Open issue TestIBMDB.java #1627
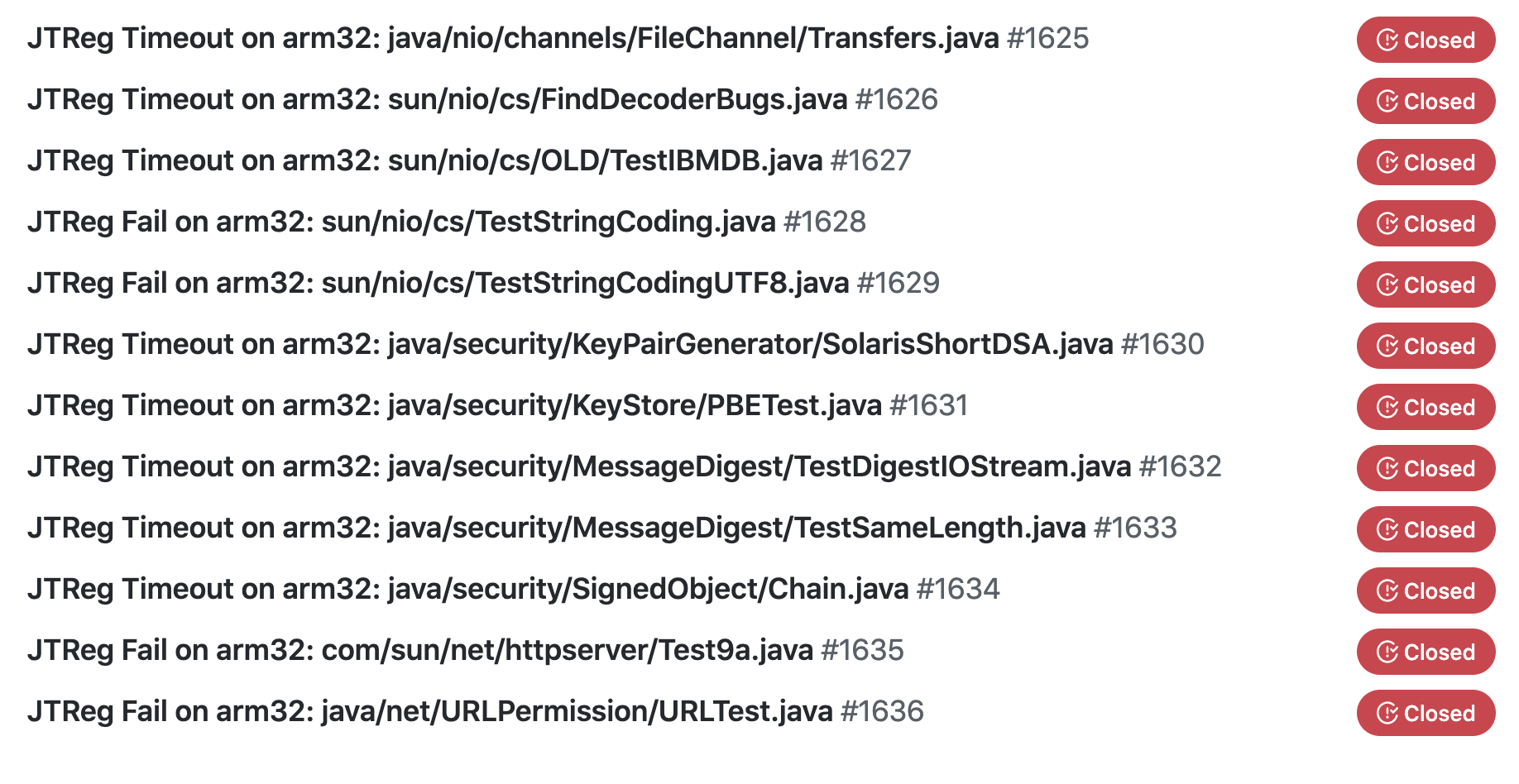 [x=469, y=160]
